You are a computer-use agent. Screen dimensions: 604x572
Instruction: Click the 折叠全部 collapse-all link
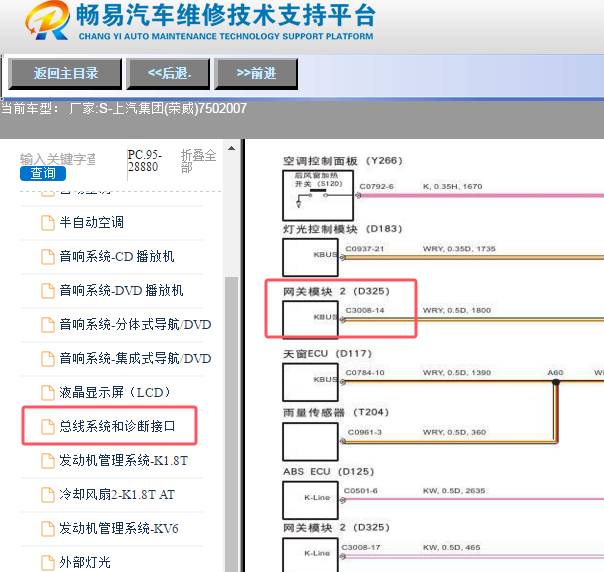click(x=198, y=161)
